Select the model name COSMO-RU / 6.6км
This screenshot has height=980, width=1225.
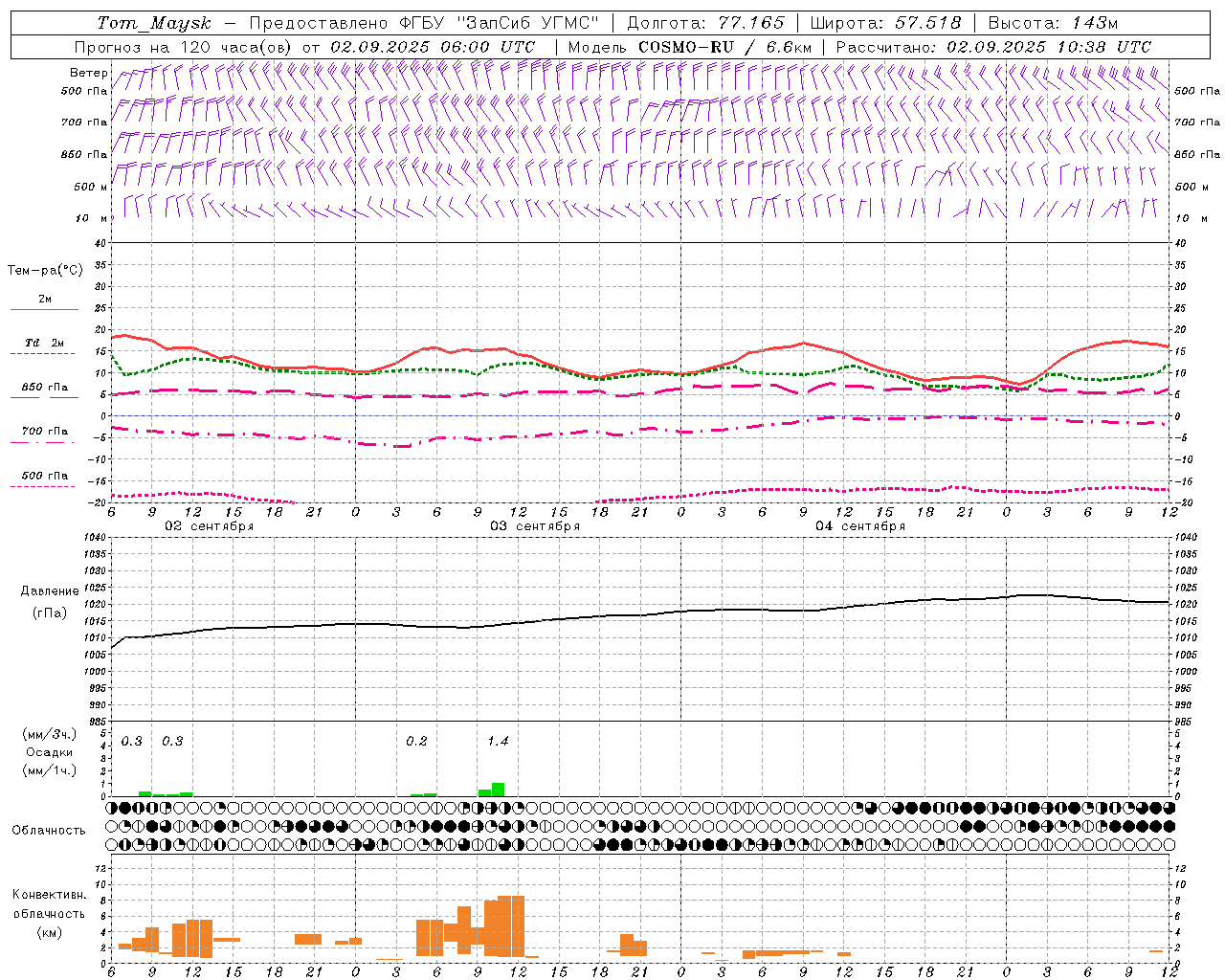pyautogui.click(x=724, y=47)
